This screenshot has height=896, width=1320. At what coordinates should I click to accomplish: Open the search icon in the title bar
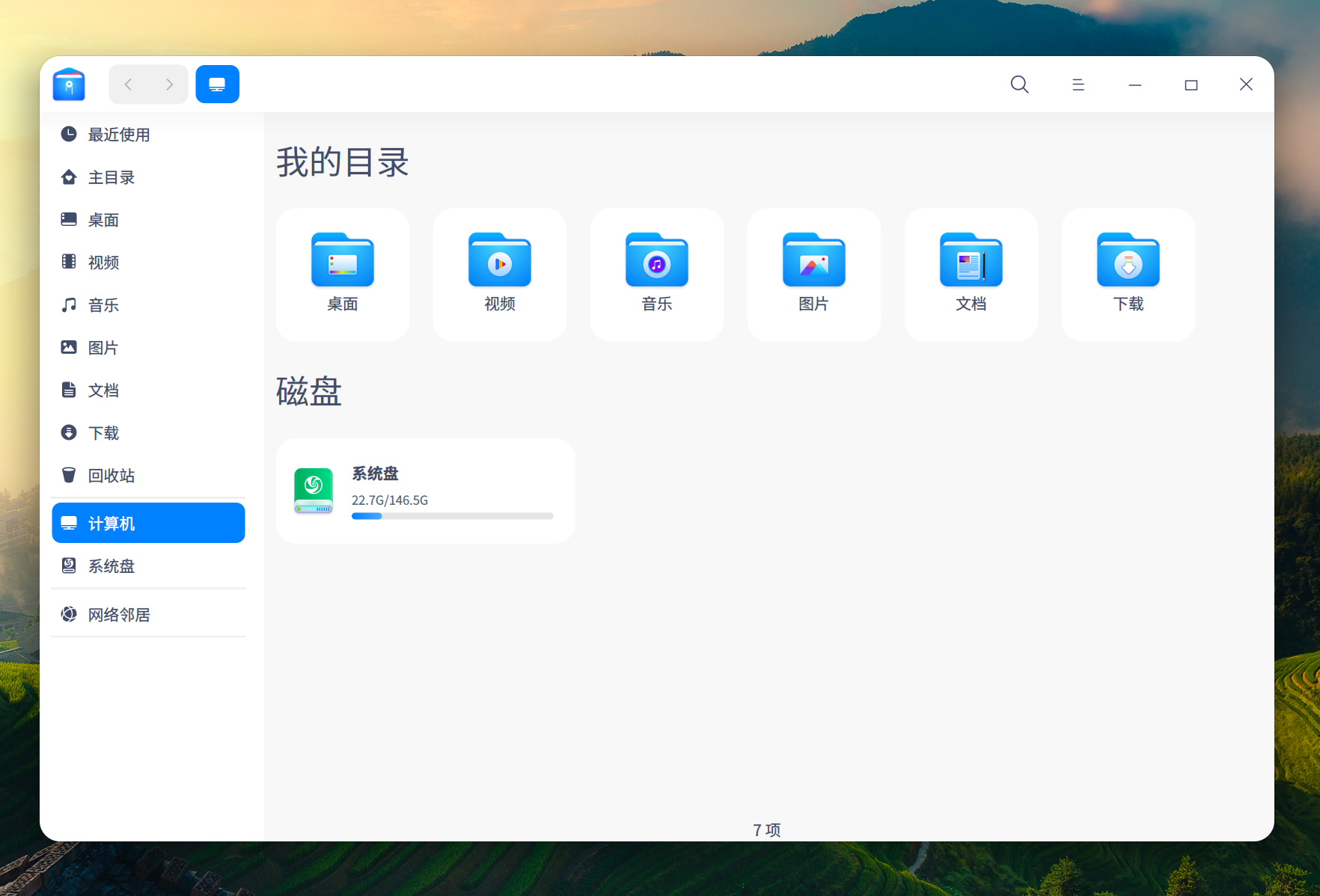(x=1019, y=85)
